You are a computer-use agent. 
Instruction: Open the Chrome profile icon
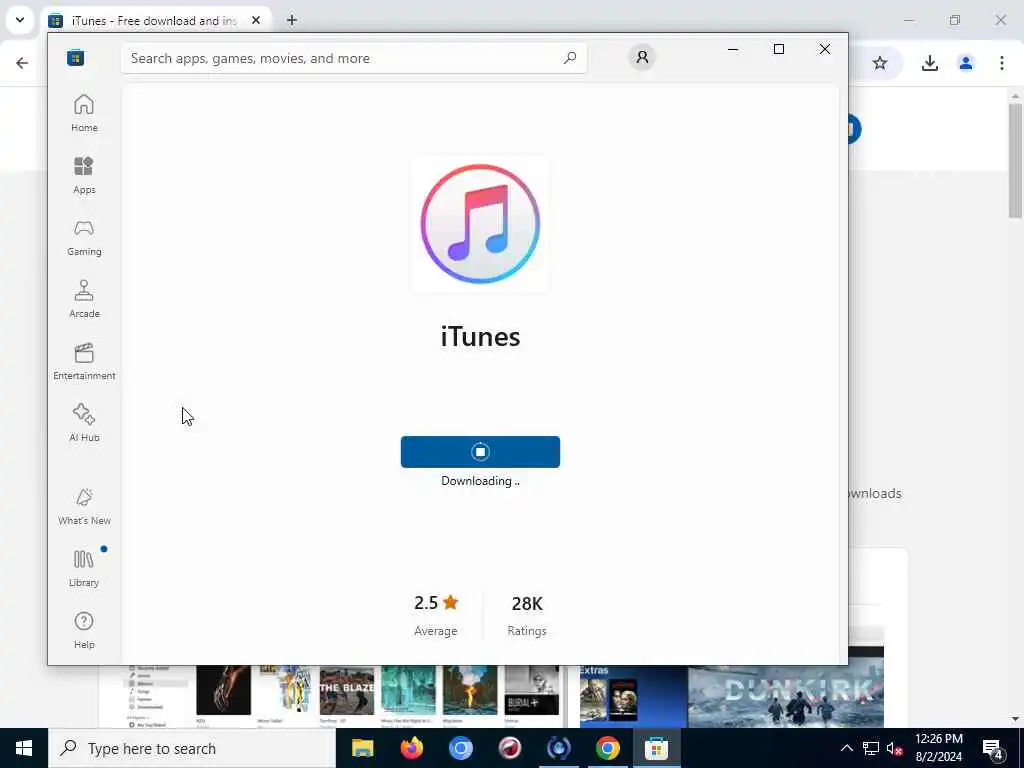click(965, 63)
